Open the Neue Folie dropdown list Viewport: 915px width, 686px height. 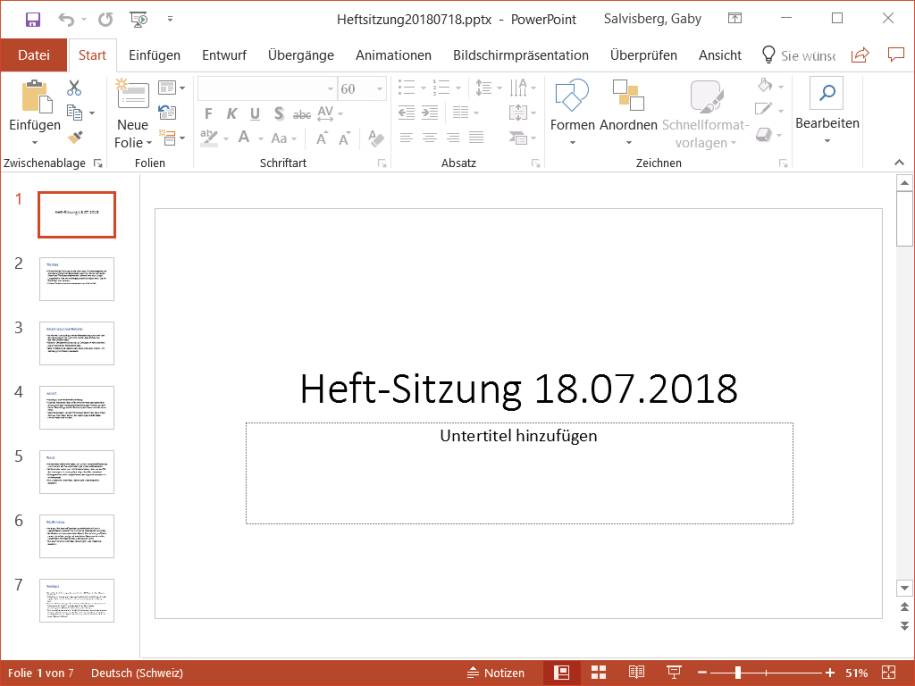pyautogui.click(x=149, y=142)
